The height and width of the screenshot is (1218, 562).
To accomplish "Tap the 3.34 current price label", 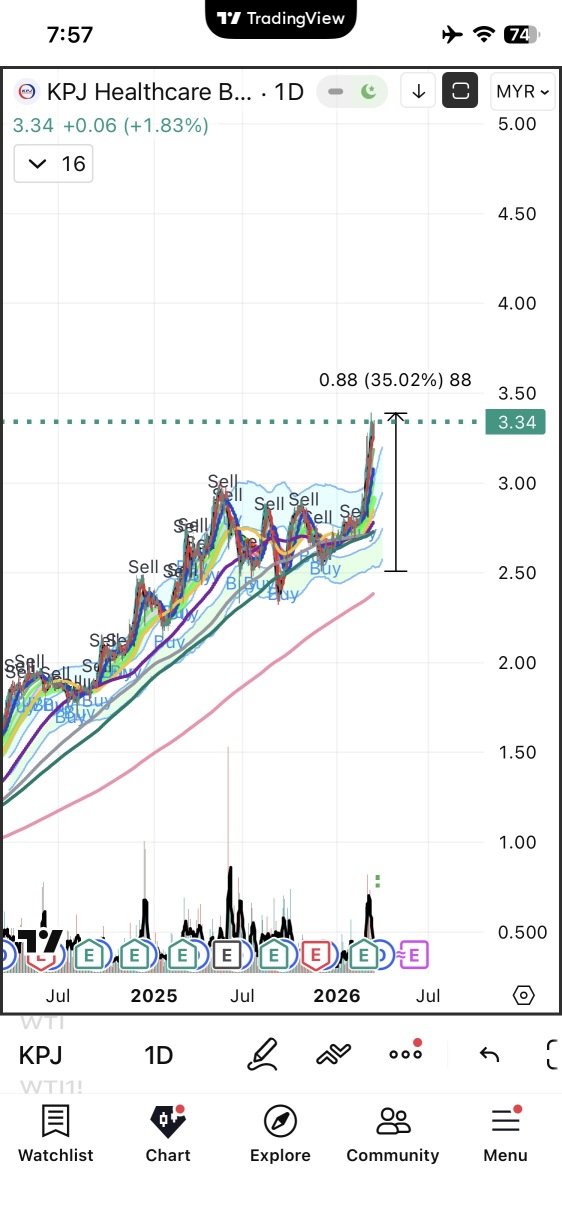I will point(516,422).
